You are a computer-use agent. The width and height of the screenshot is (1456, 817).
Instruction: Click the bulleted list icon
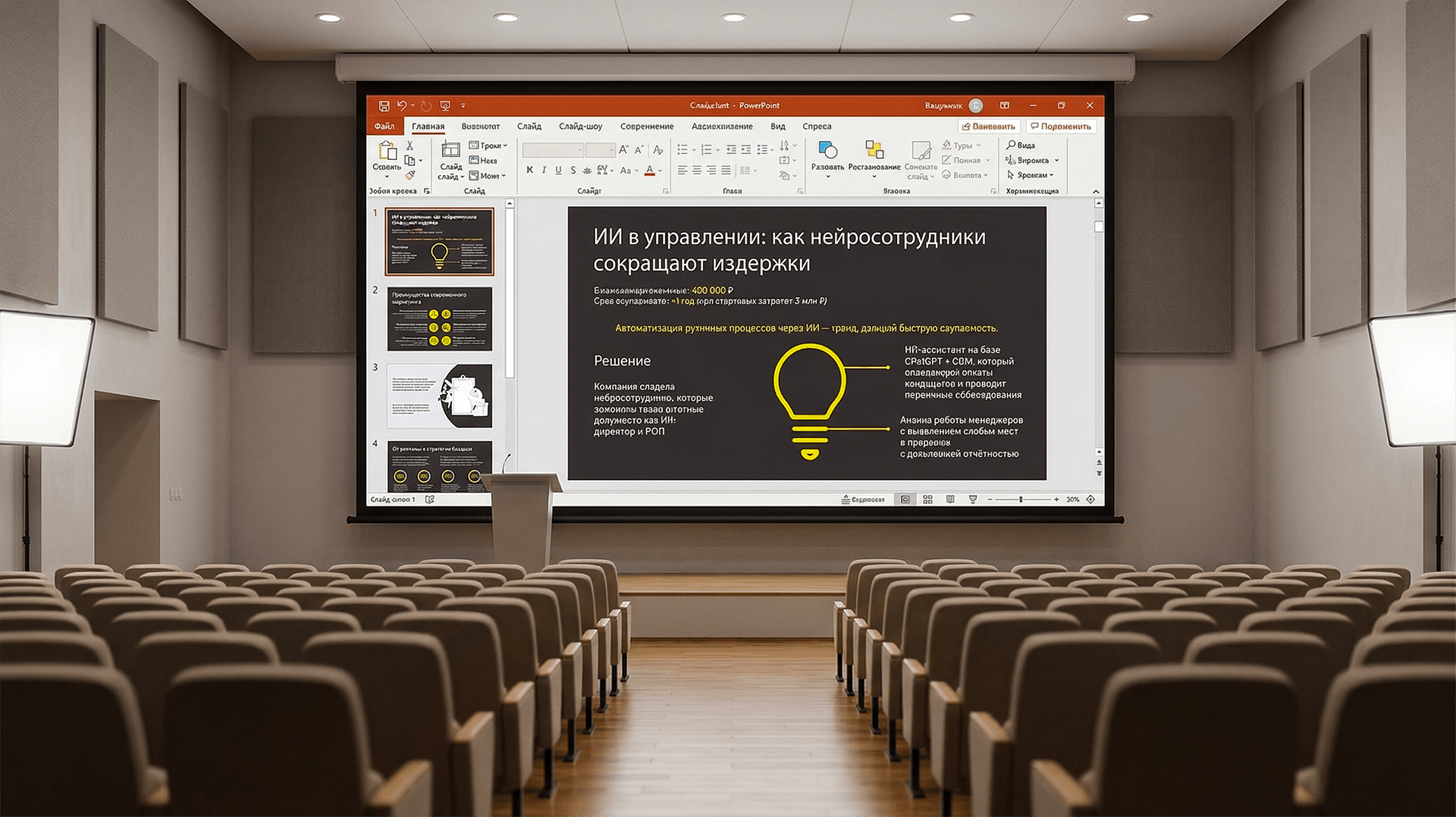point(682,149)
